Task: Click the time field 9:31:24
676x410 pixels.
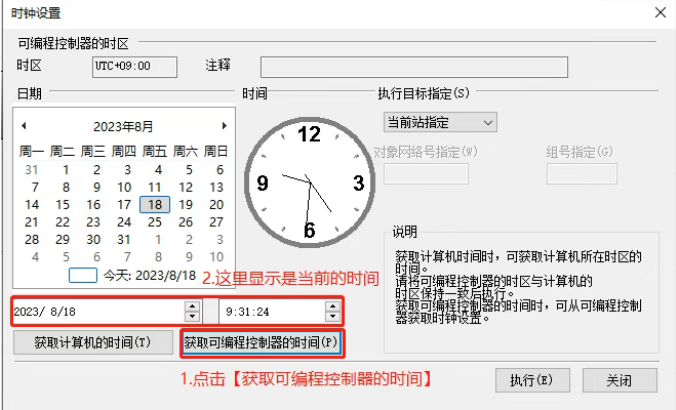Action: [x=270, y=312]
